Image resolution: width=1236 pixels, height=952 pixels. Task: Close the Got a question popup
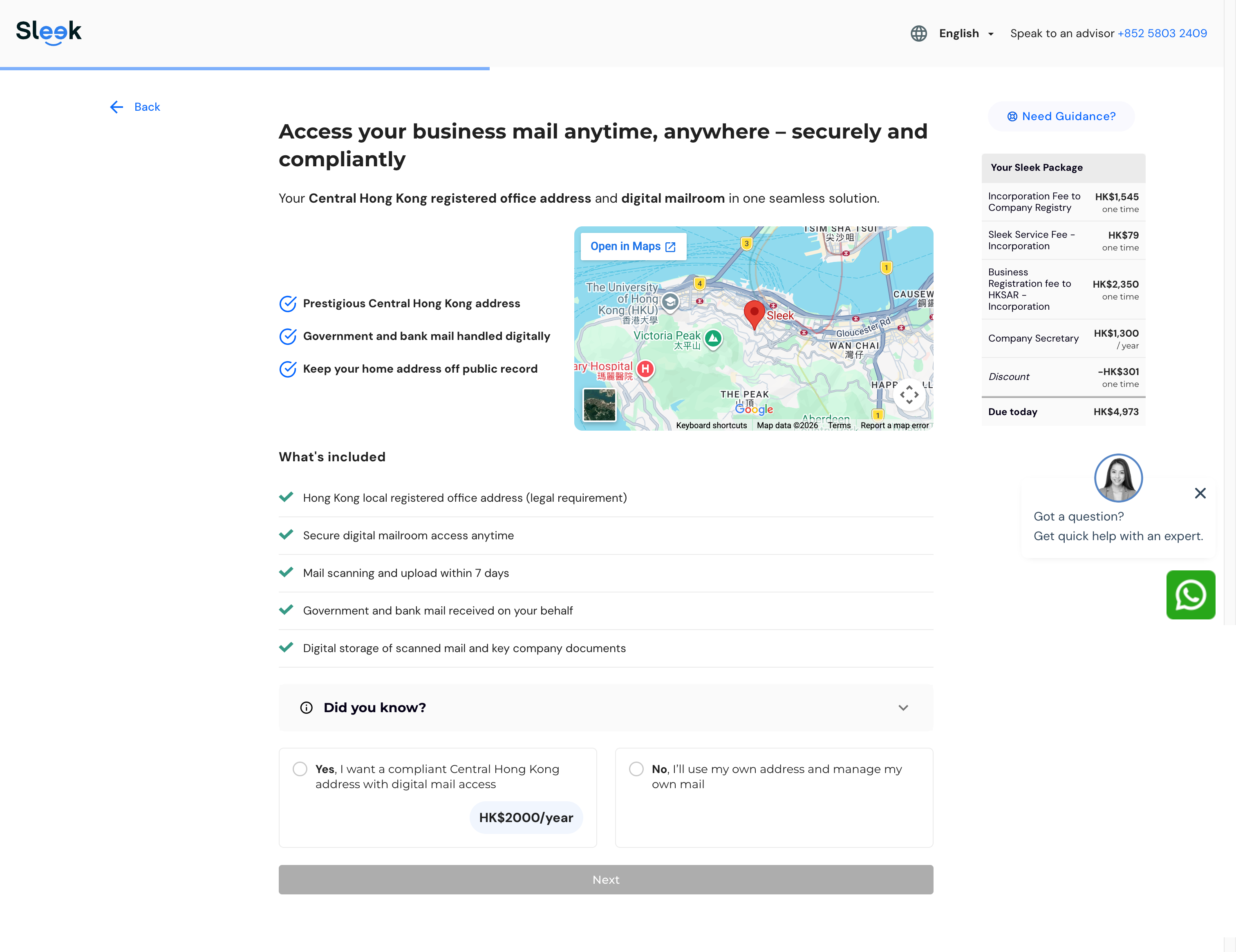(1200, 493)
